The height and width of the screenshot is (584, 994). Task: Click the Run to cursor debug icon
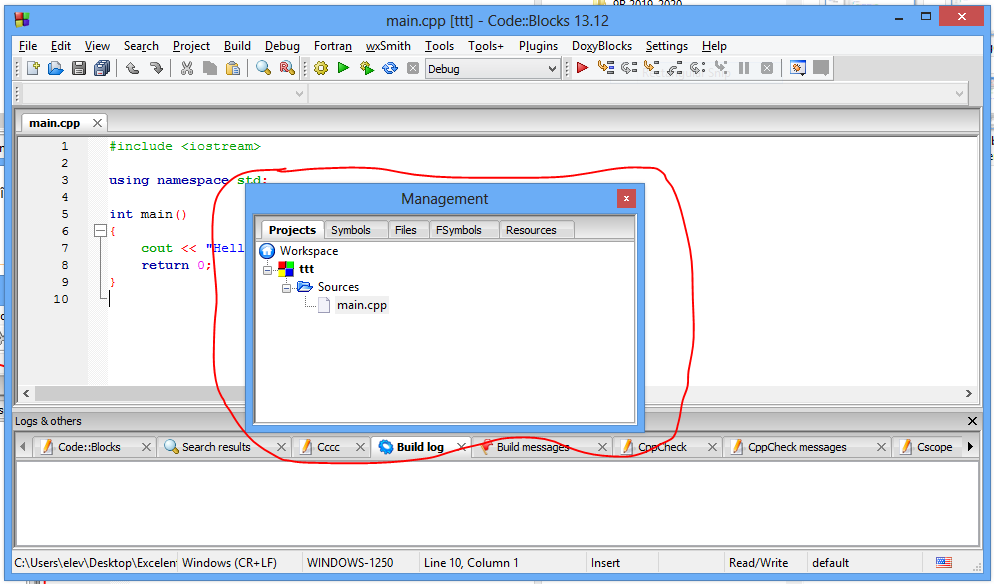coord(606,68)
